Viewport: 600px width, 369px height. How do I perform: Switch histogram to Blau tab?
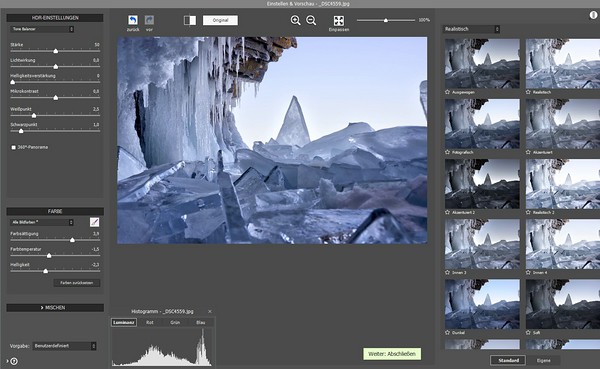[201, 323]
